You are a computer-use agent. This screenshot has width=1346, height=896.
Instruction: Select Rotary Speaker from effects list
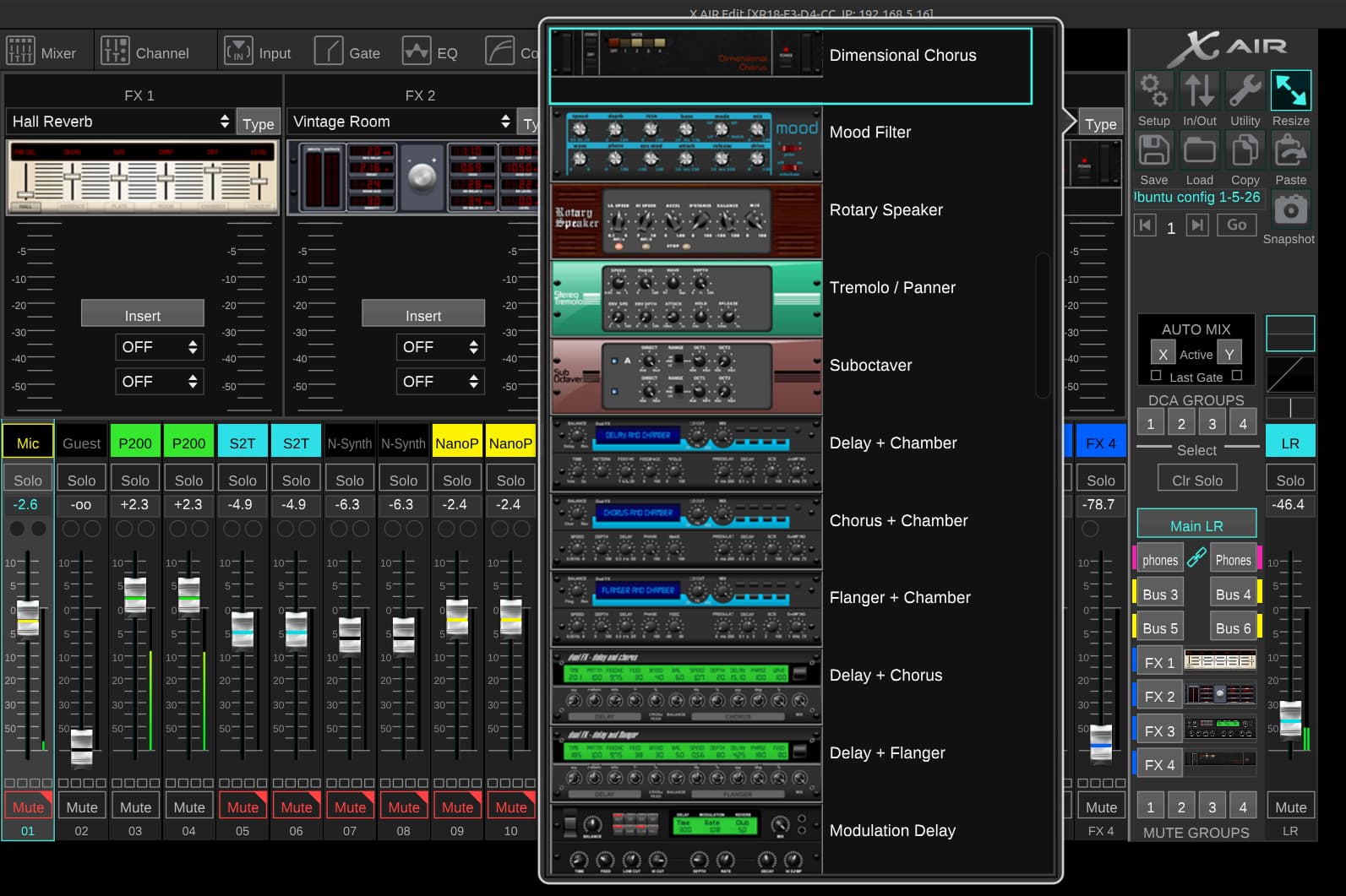[x=886, y=210]
